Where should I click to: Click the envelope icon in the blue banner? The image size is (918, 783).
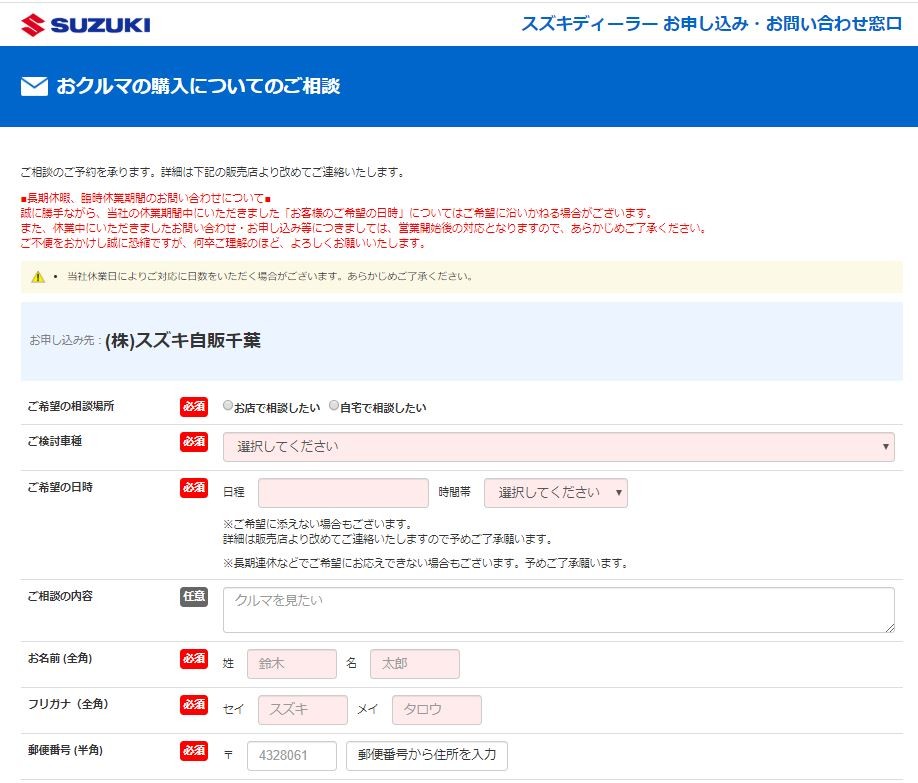click(x=35, y=86)
